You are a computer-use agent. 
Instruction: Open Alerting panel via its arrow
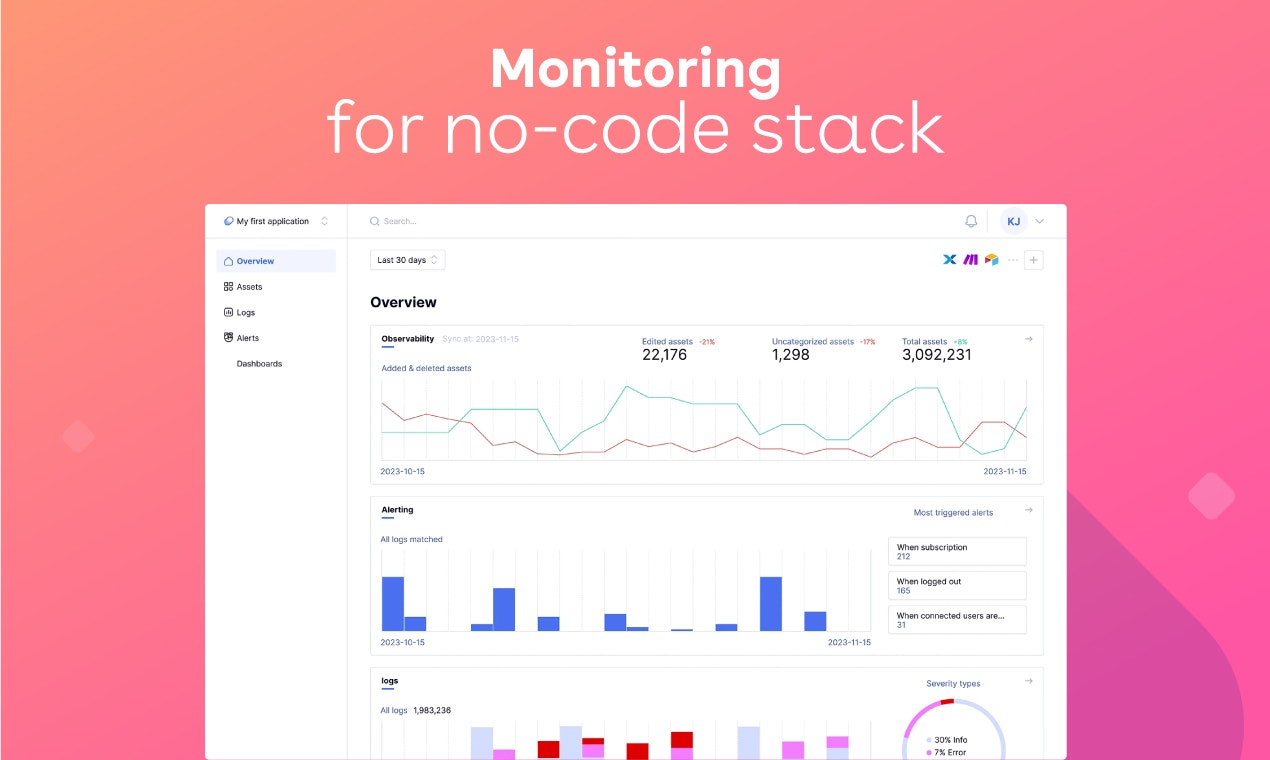[x=1028, y=510]
